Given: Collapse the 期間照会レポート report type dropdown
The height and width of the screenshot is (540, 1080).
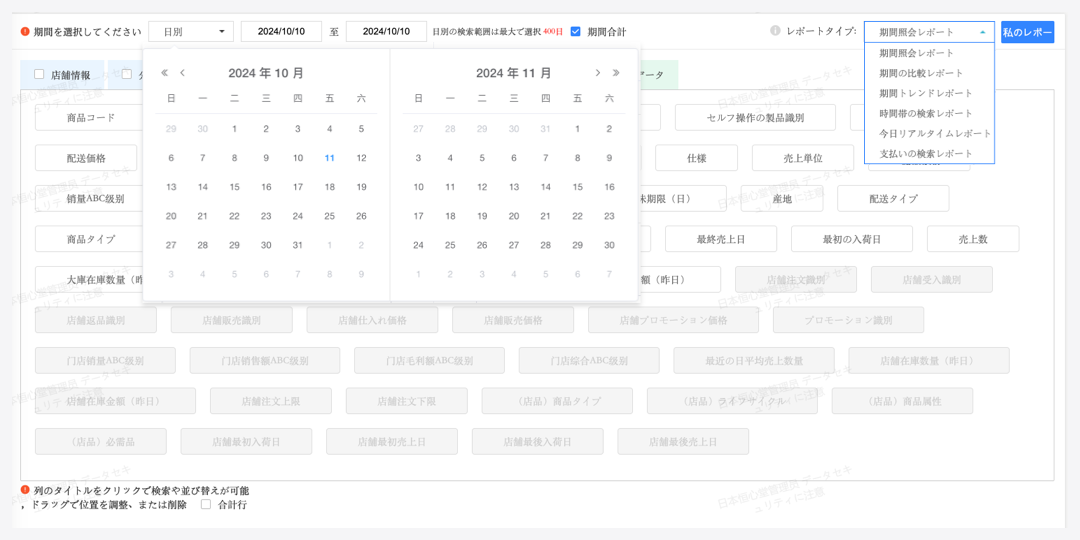Looking at the screenshot, I should coord(929,32).
